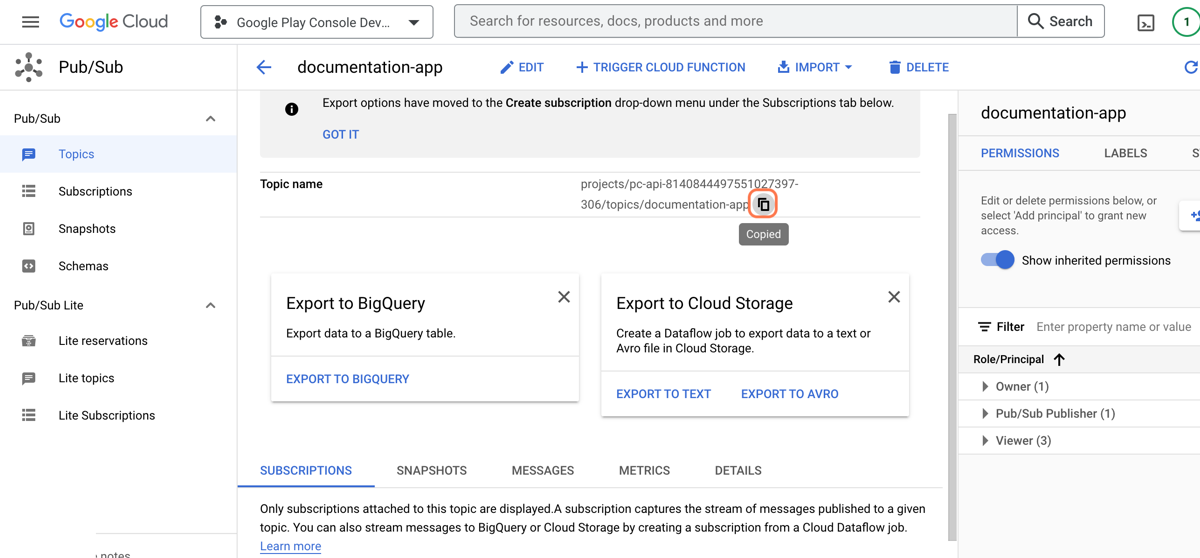Click the info icon in banner

(291, 109)
